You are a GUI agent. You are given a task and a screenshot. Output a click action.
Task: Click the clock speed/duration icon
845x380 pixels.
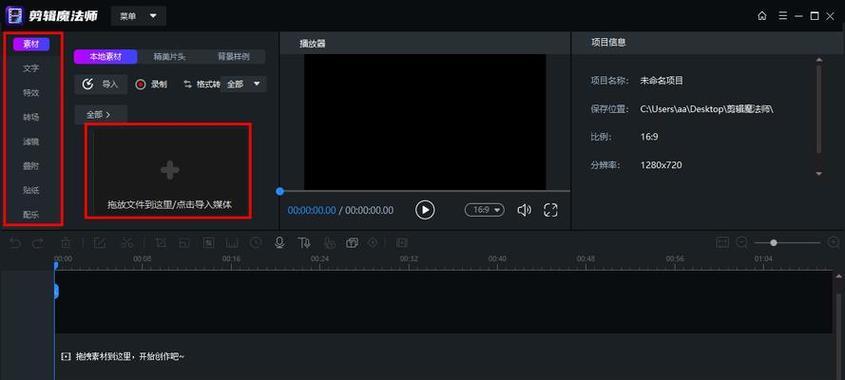tap(255, 243)
